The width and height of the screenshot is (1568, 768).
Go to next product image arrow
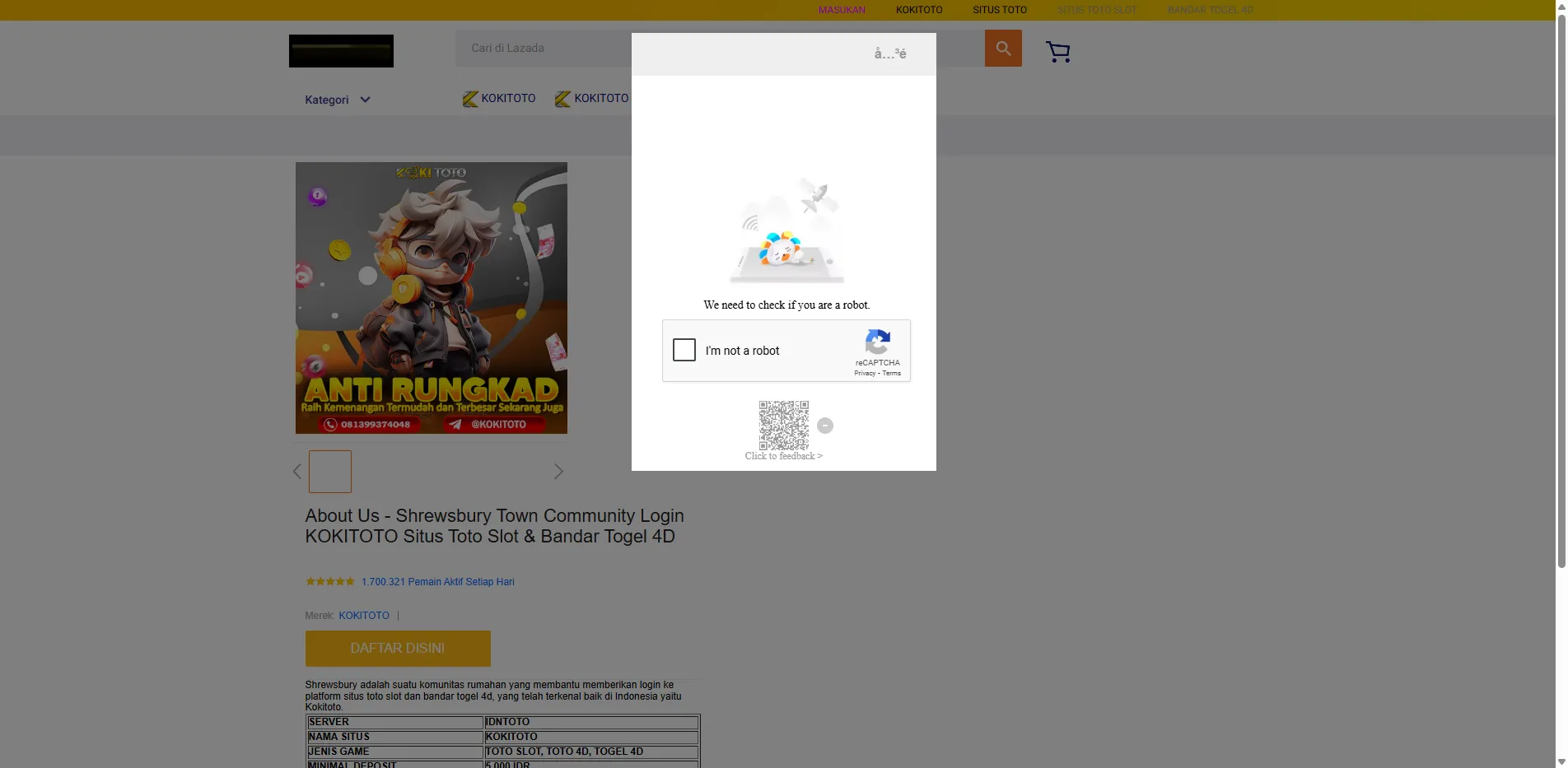coord(558,472)
